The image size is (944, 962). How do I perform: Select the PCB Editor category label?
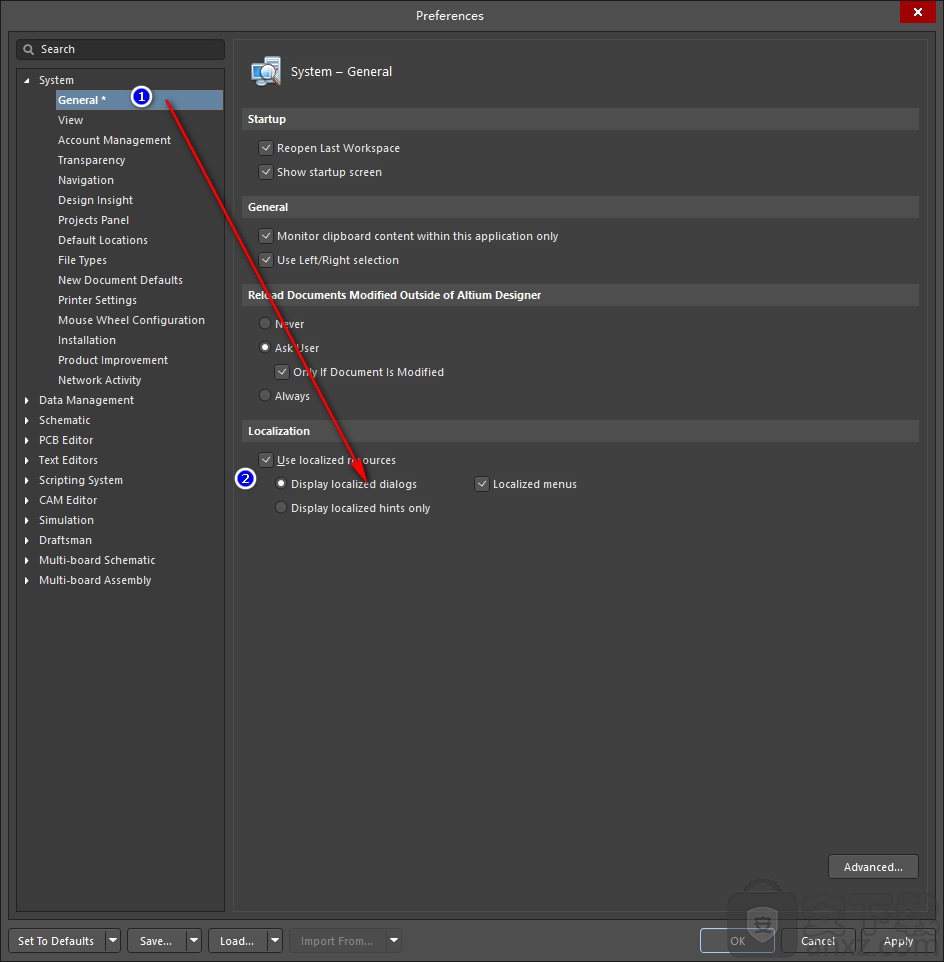click(66, 441)
